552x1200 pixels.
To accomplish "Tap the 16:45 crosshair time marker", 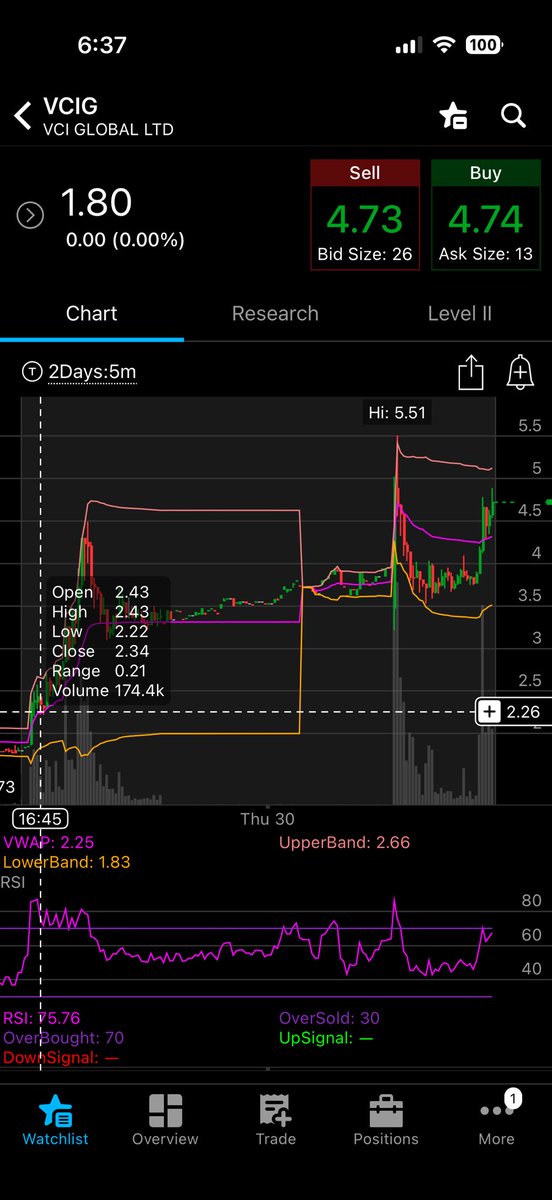I will pos(40,817).
